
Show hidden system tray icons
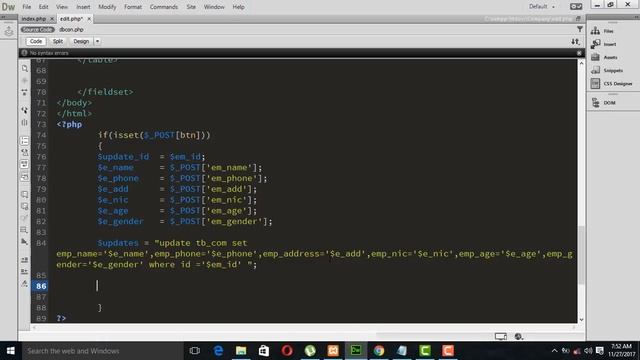coord(554,351)
